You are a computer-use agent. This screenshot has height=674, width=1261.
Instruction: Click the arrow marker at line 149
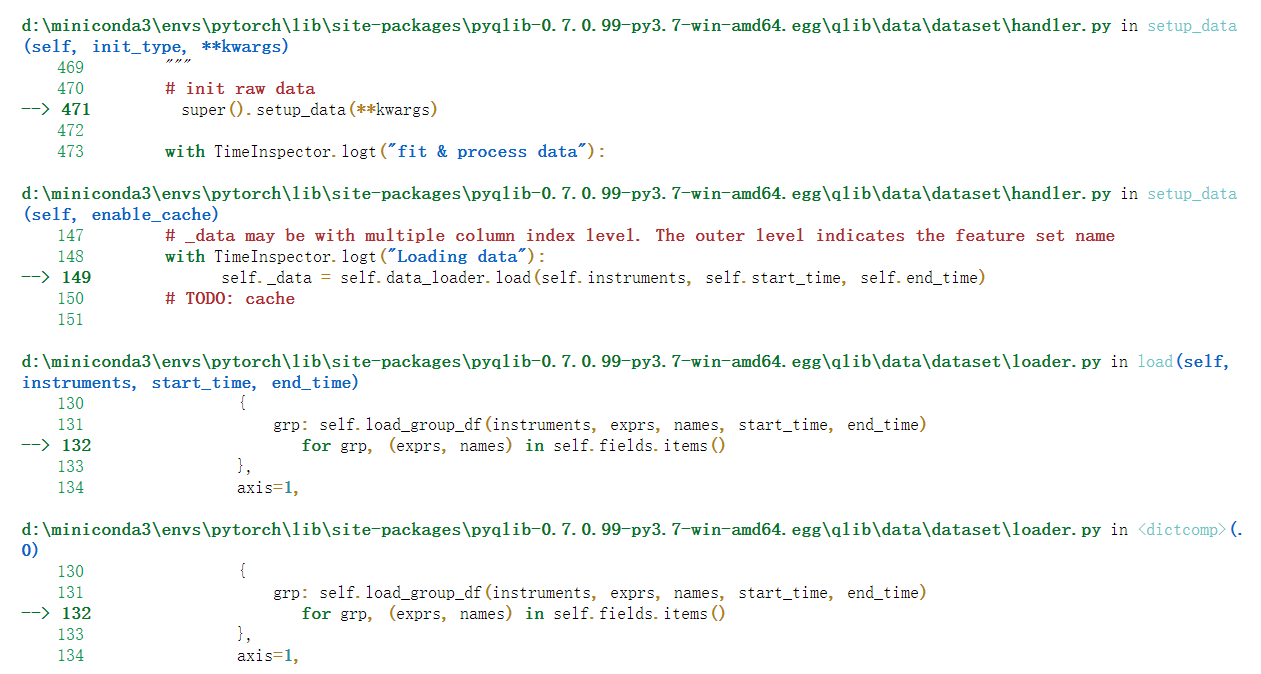pyautogui.click(x=32, y=277)
